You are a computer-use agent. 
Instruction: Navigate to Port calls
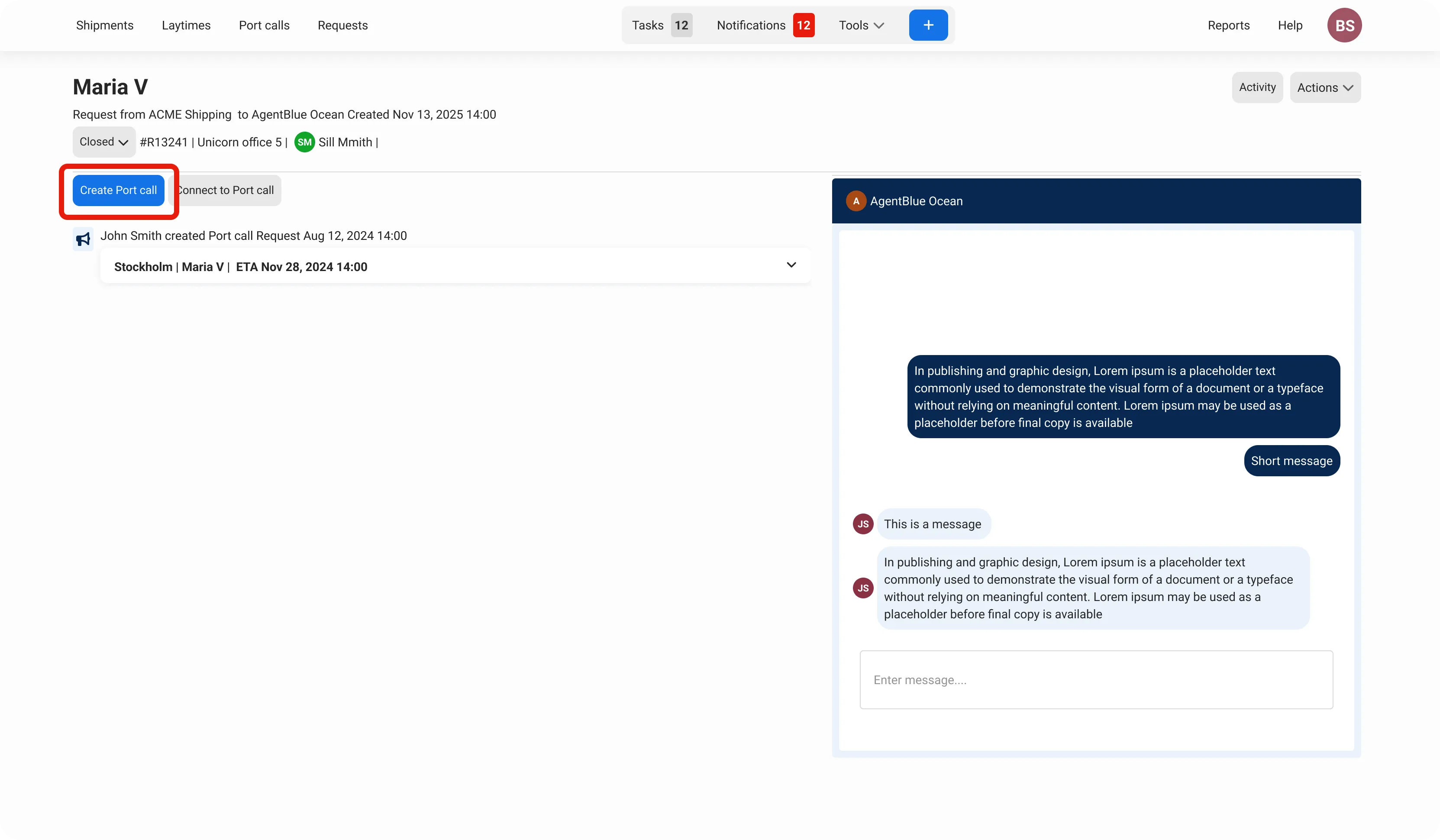pos(264,25)
